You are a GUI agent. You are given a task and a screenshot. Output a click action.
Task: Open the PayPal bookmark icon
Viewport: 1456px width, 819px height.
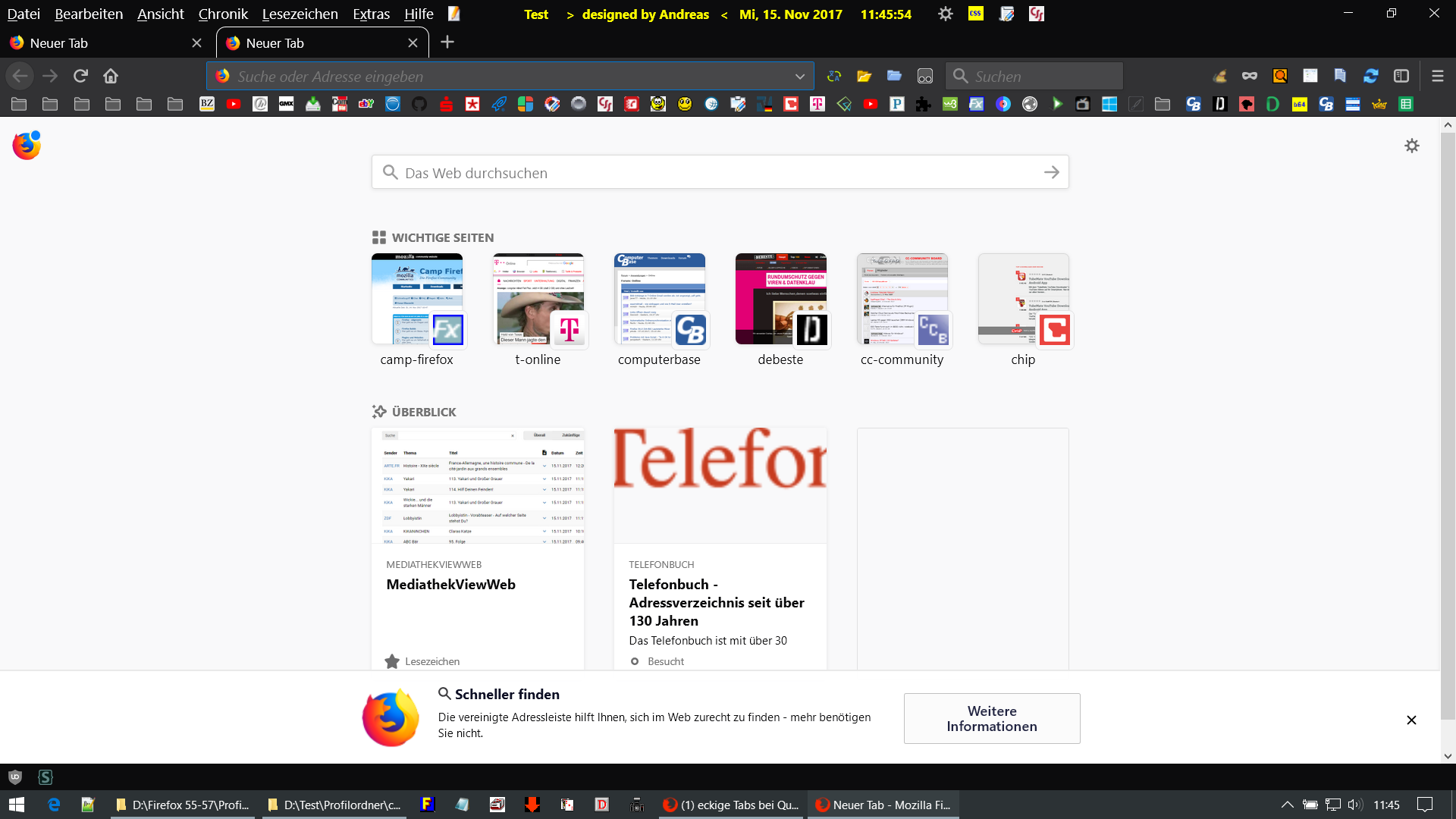[896, 104]
